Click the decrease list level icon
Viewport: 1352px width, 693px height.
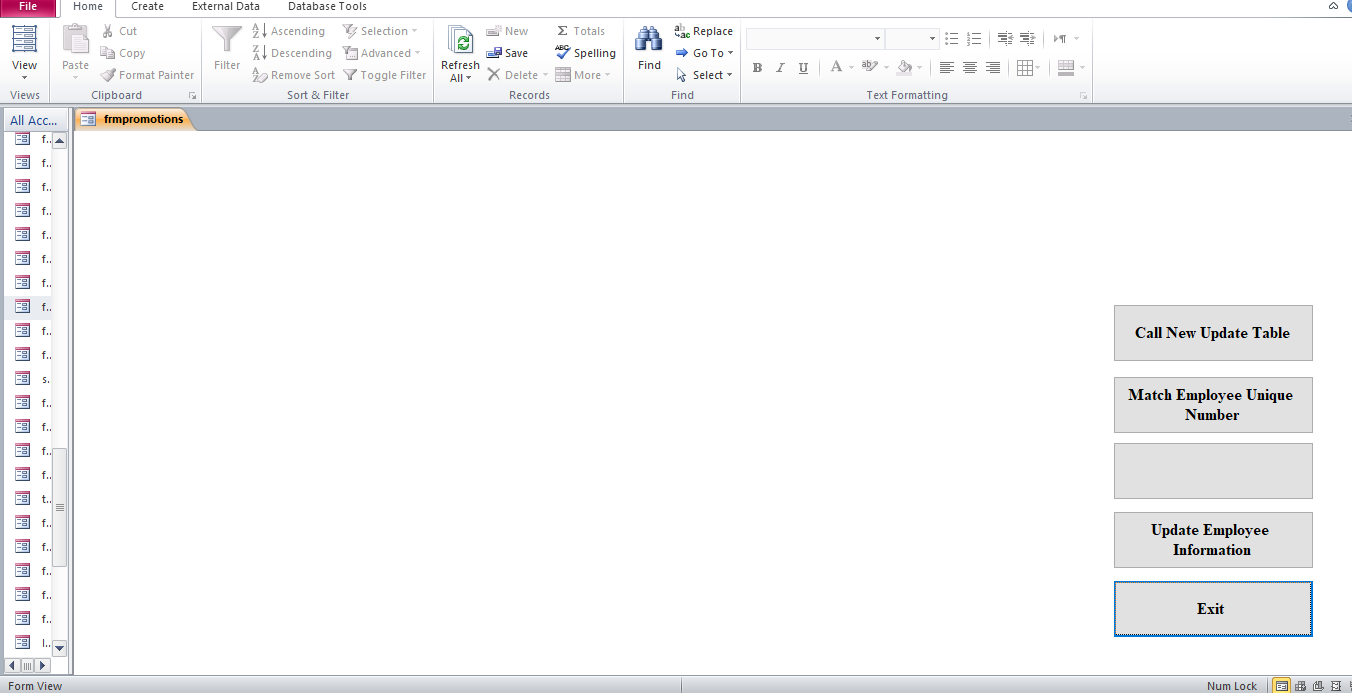click(1005, 39)
